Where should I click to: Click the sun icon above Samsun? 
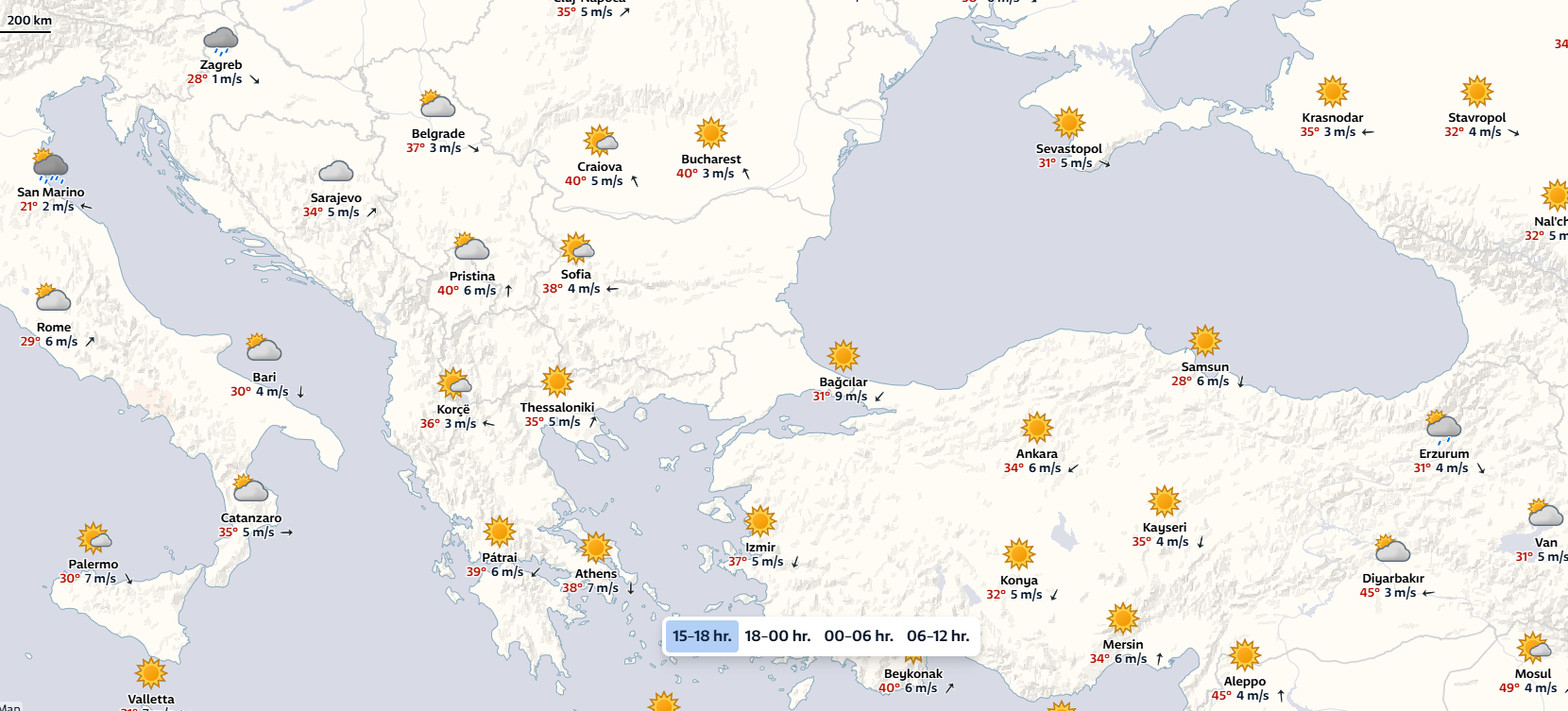tap(1205, 341)
